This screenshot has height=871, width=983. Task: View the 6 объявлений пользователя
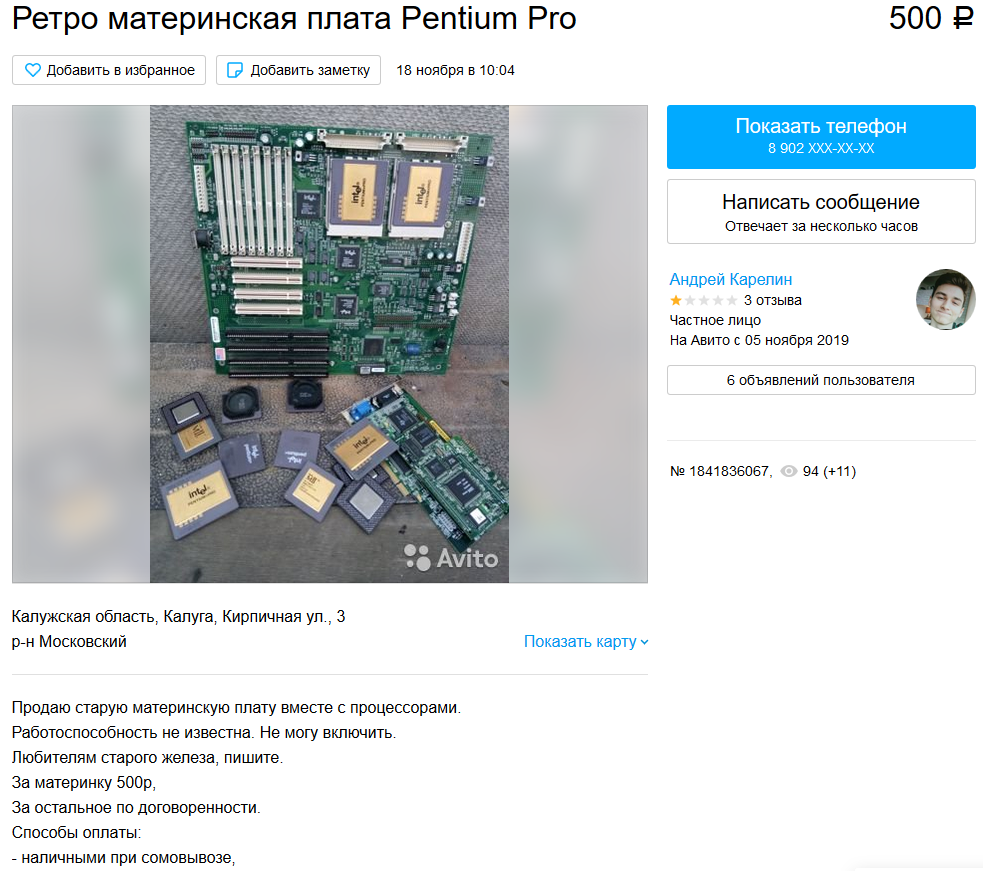pyautogui.click(x=821, y=380)
